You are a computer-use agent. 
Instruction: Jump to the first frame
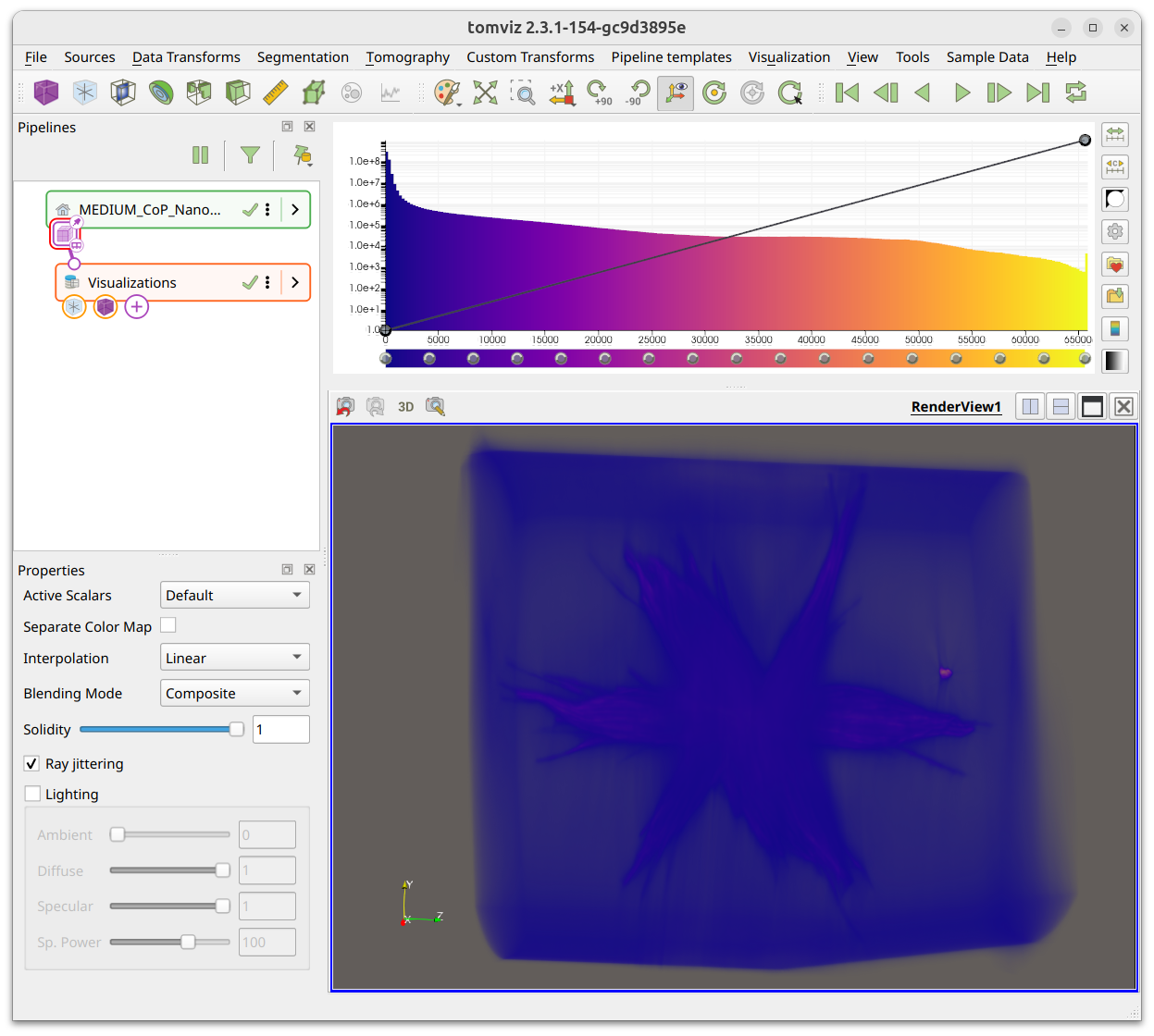coord(847,92)
